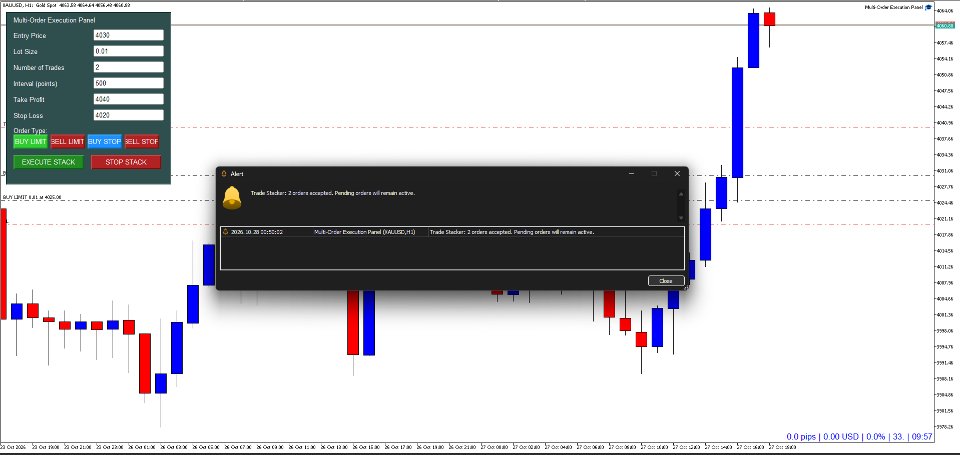Screen dimensions: 960x455
Task: Focus the Number of Trades field
Action: coord(129,67)
